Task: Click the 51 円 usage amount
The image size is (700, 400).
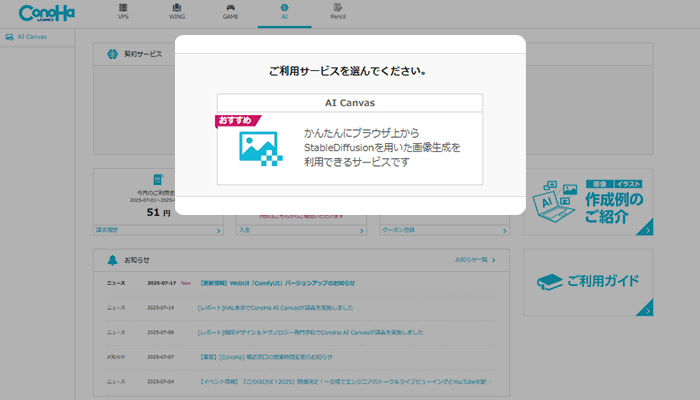Action: 158,212
